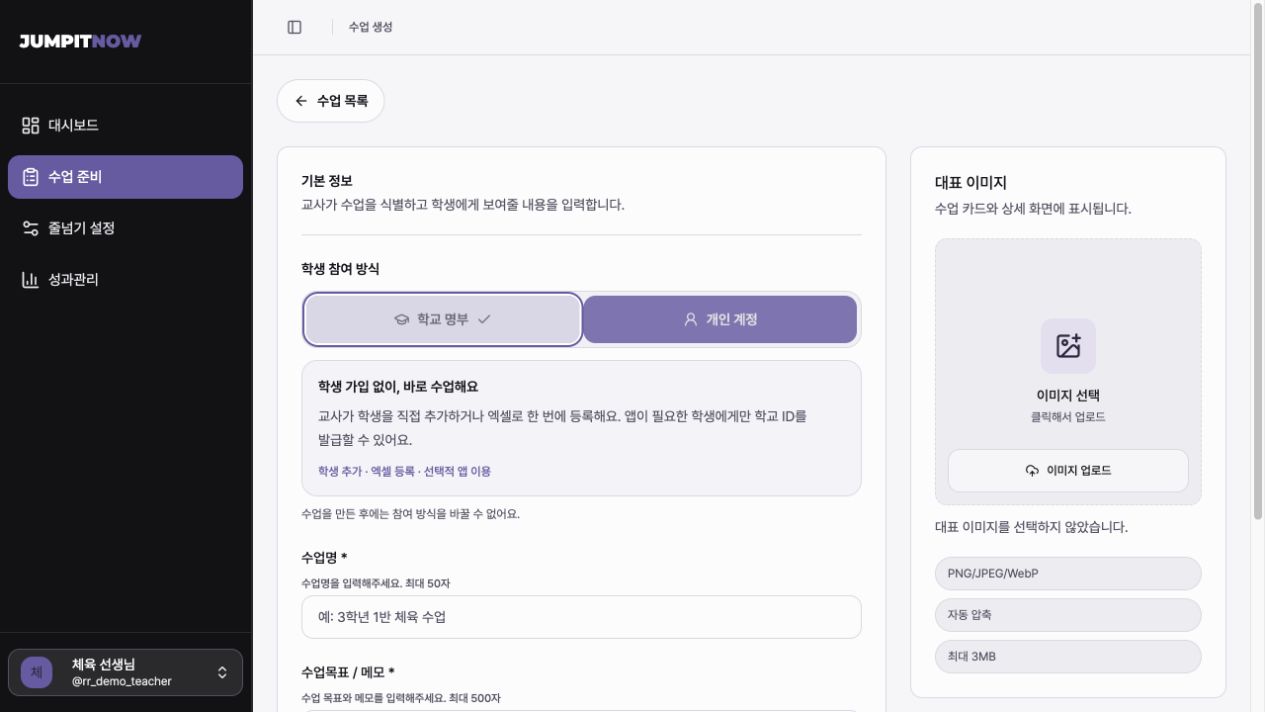The width and height of the screenshot is (1265, 712).
Task: Expand the 체육 선생님 account switcher
Action: (125, 673)
